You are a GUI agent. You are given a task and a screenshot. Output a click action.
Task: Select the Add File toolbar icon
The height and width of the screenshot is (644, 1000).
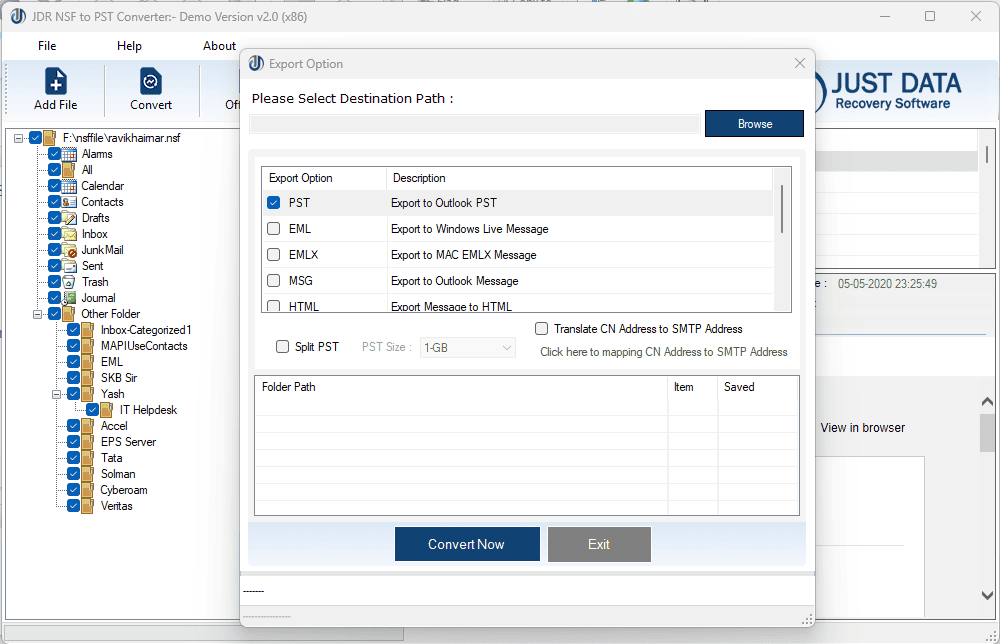tap(55, 80)
